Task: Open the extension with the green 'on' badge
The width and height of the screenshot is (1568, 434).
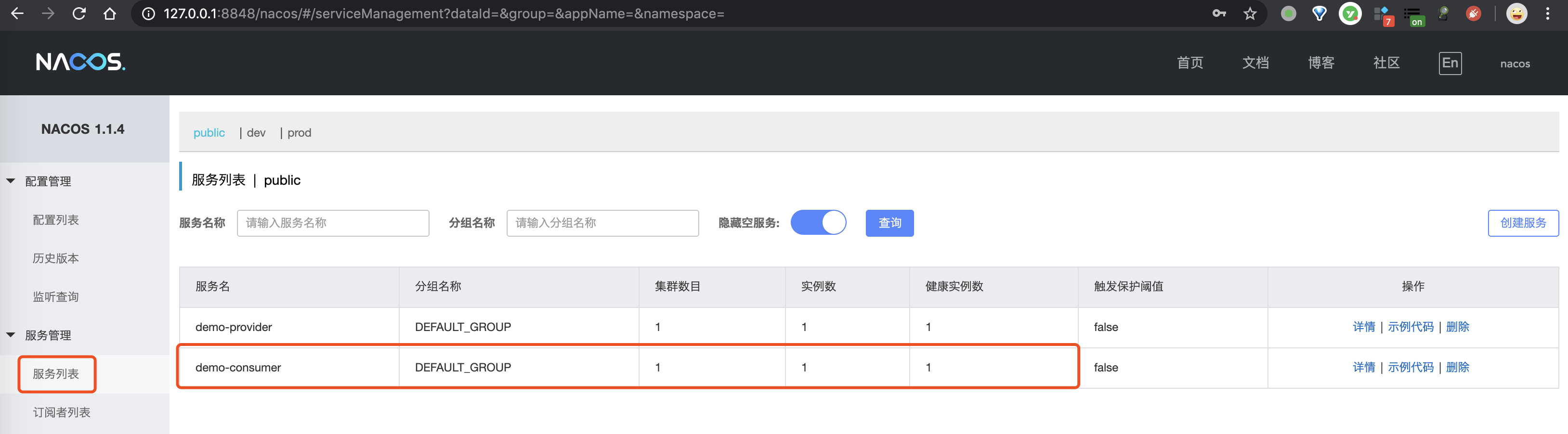Action: 1413,16
